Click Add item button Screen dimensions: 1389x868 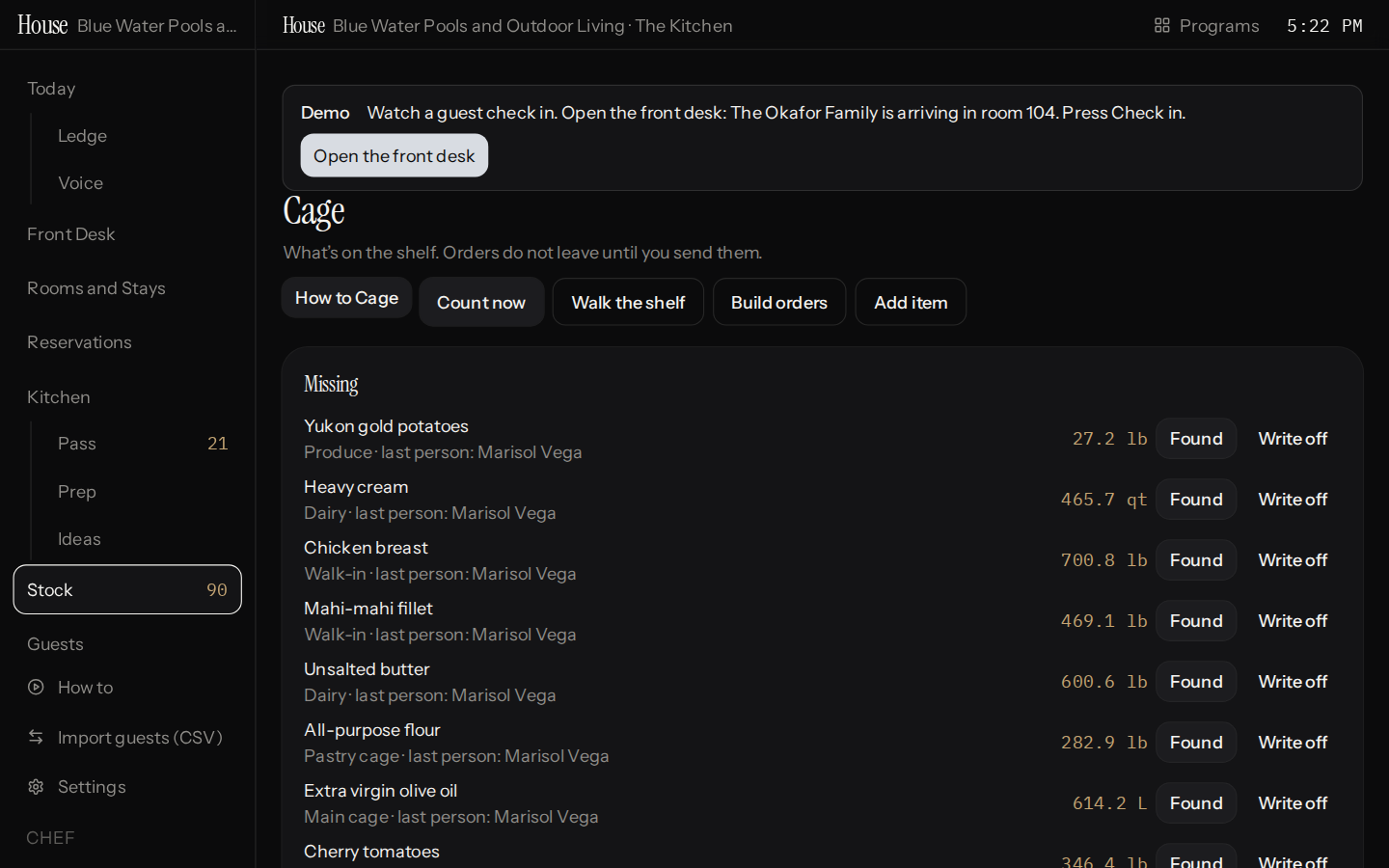pyautogui.click(x=911, y=302)
